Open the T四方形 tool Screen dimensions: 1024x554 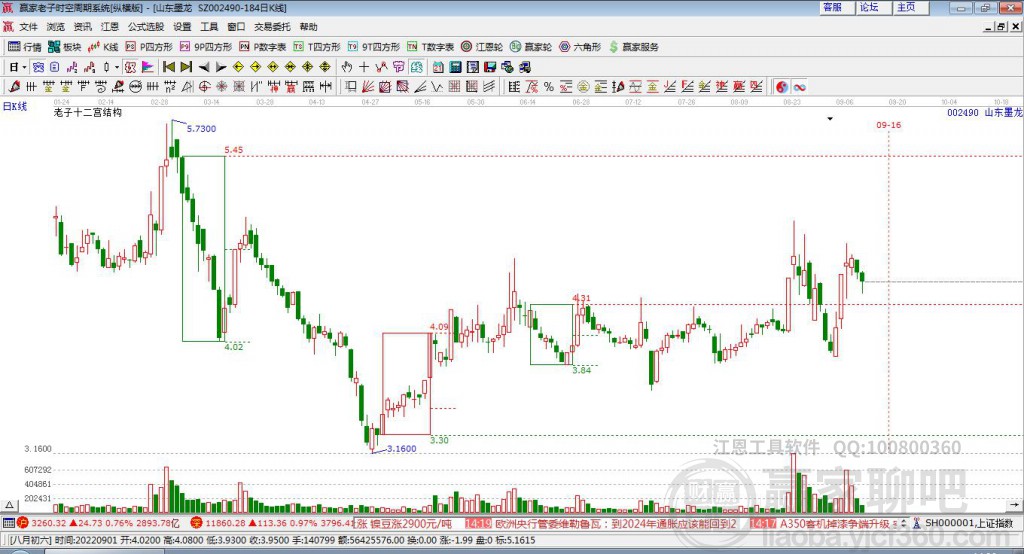(317, 47)
